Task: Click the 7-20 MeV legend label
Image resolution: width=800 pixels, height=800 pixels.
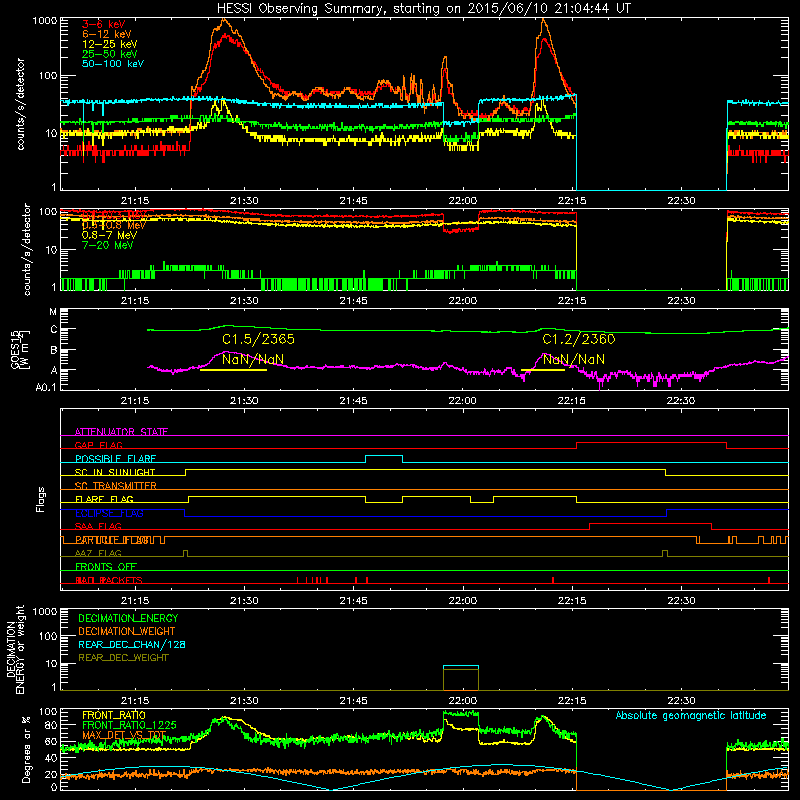Action: coord(107,245)
